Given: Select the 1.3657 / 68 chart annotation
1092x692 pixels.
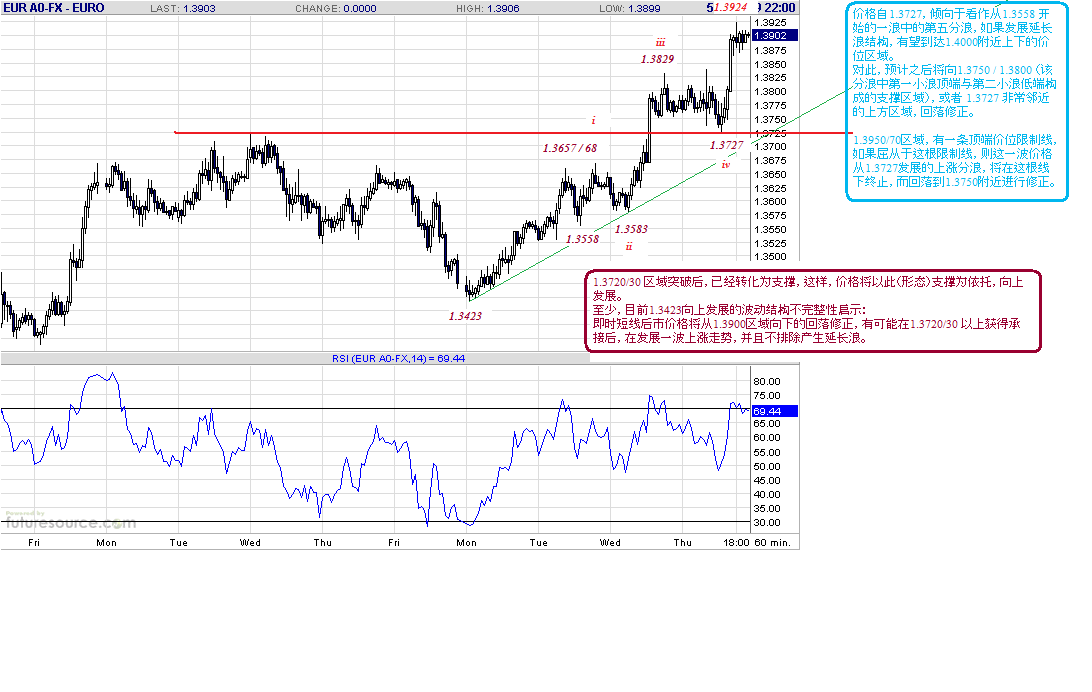Looking at the screenshot, I should click(570, 148).
